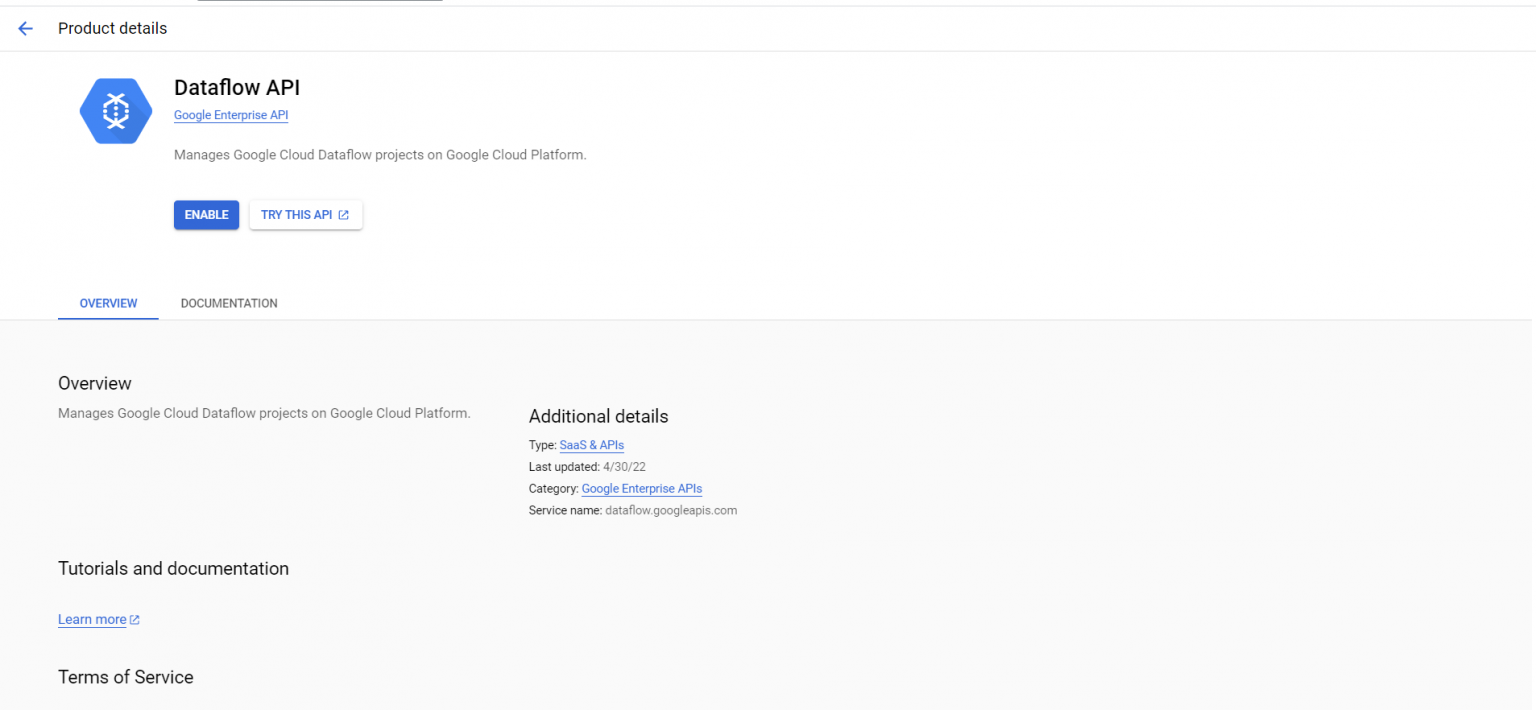Switch to the DOCUMENTATION tab

point(229,303)
